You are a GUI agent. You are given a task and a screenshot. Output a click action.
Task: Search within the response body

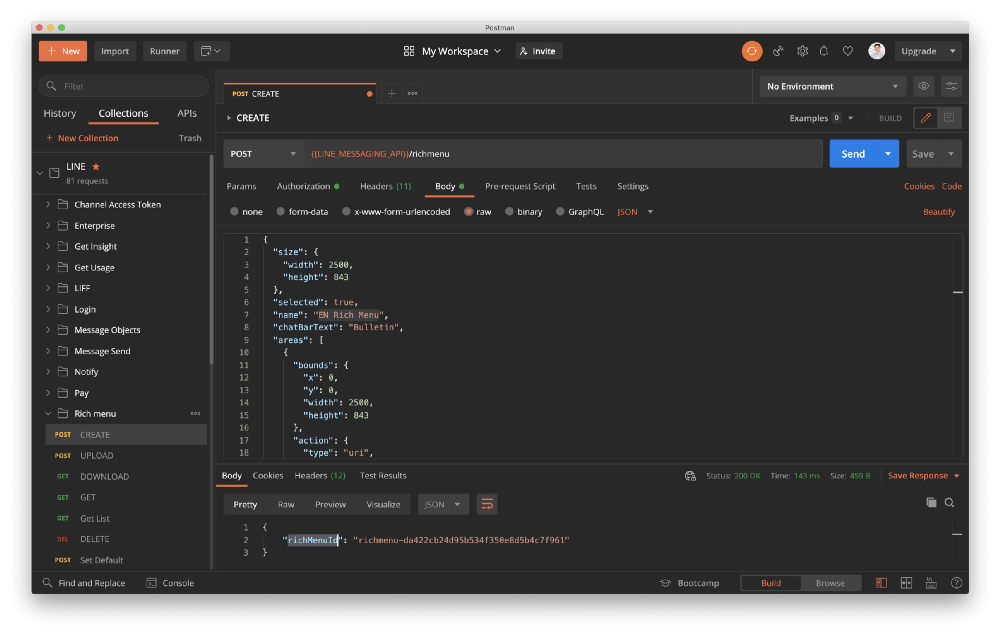[950, 502]
